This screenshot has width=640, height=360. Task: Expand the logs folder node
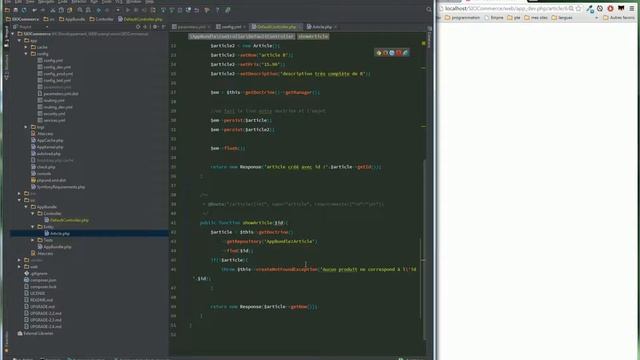(x=27, y=127)
